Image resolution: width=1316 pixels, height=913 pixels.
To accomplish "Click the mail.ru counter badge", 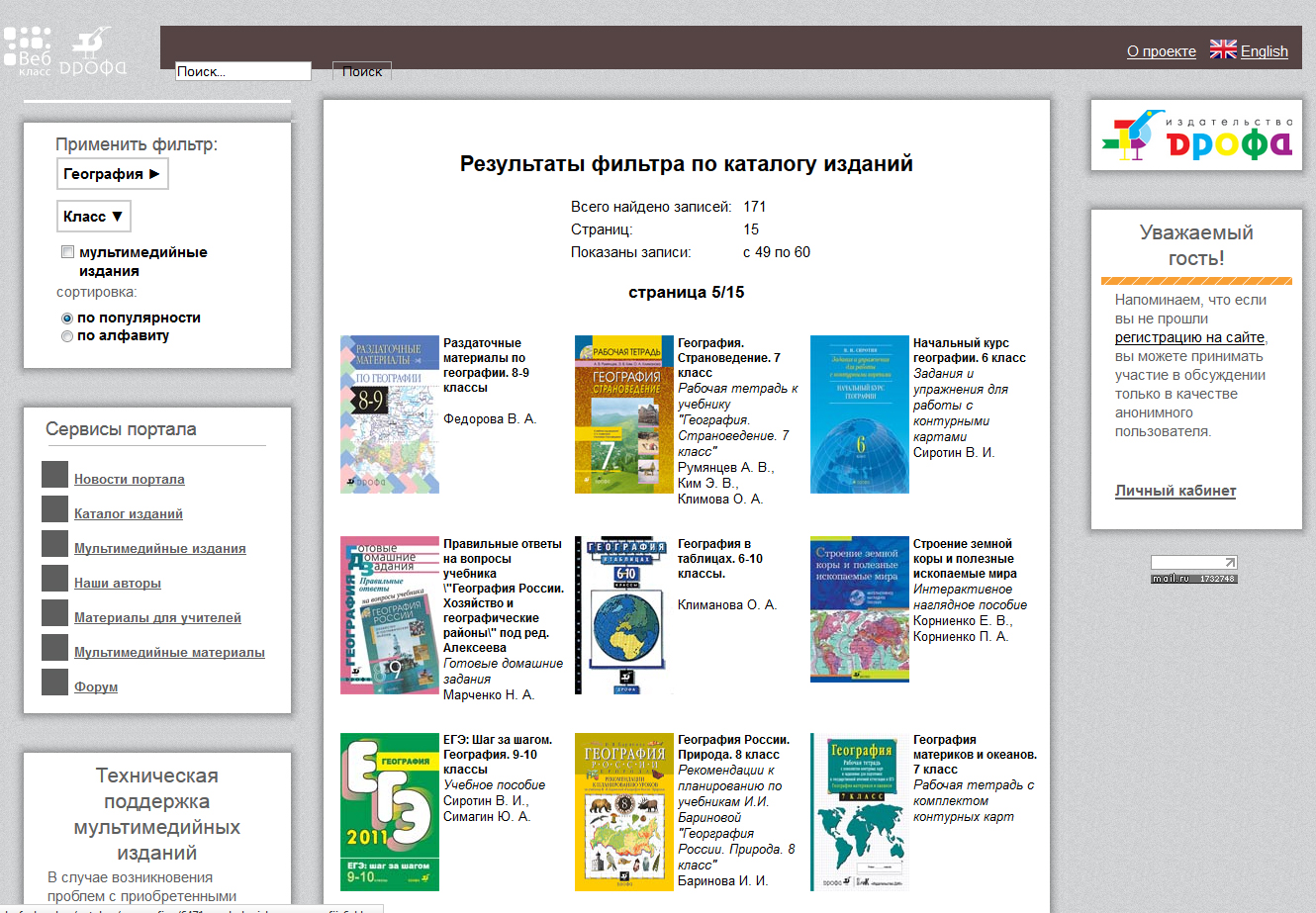I will click(1194, 570).
